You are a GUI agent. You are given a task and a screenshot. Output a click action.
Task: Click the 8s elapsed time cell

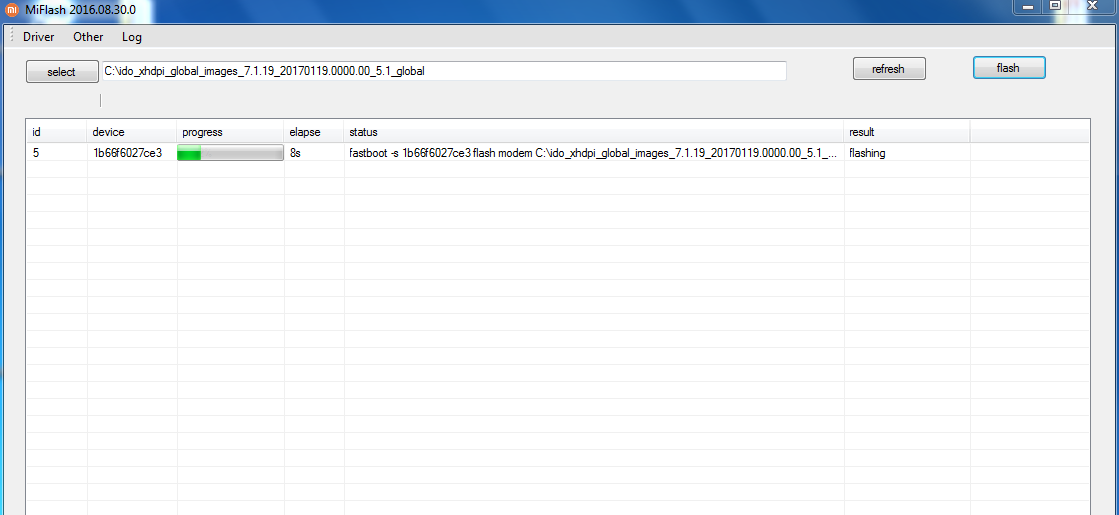pyautogui.click(x=295, y=153)
